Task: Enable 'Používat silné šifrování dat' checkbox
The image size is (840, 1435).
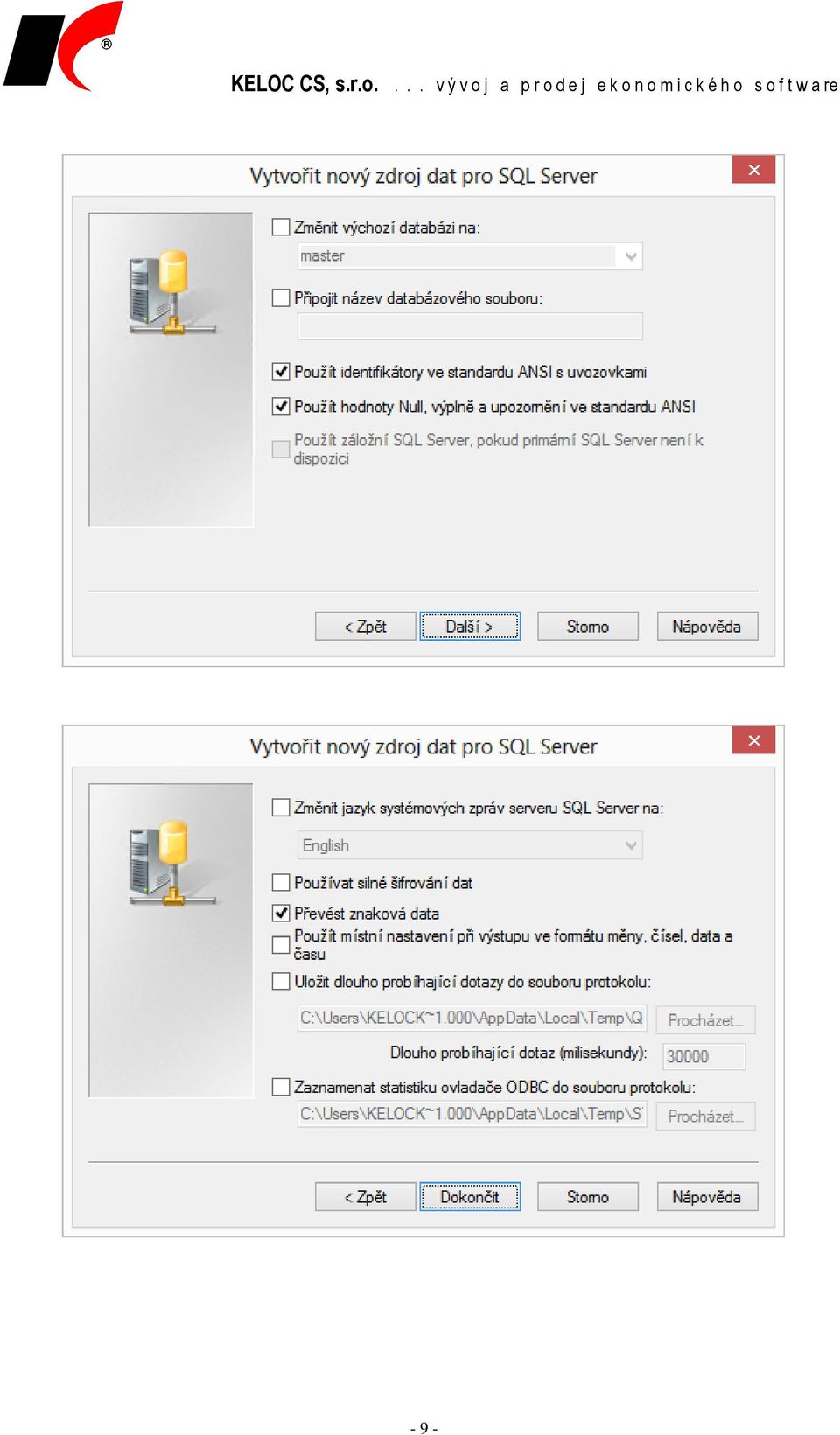Action: (281, 882)
